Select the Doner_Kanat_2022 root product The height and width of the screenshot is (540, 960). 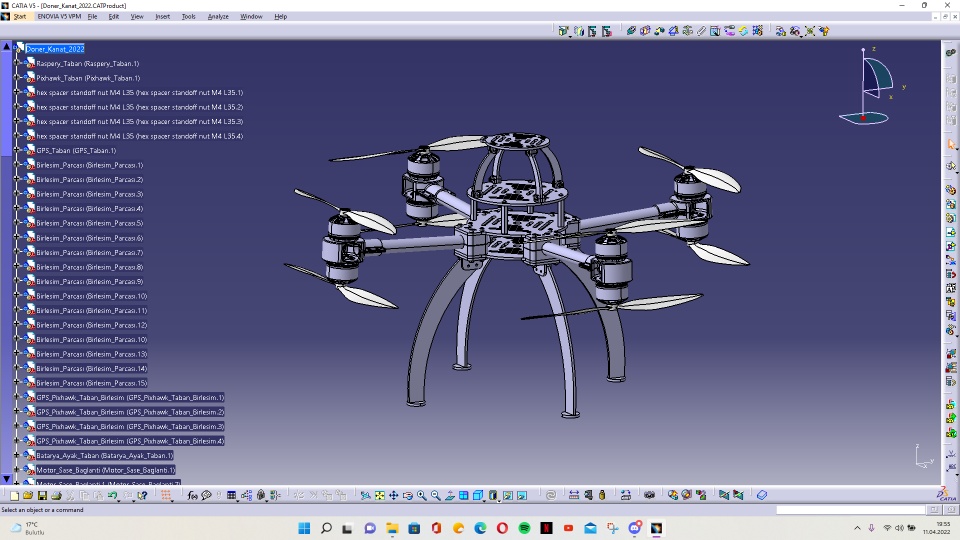pos(55,49)
